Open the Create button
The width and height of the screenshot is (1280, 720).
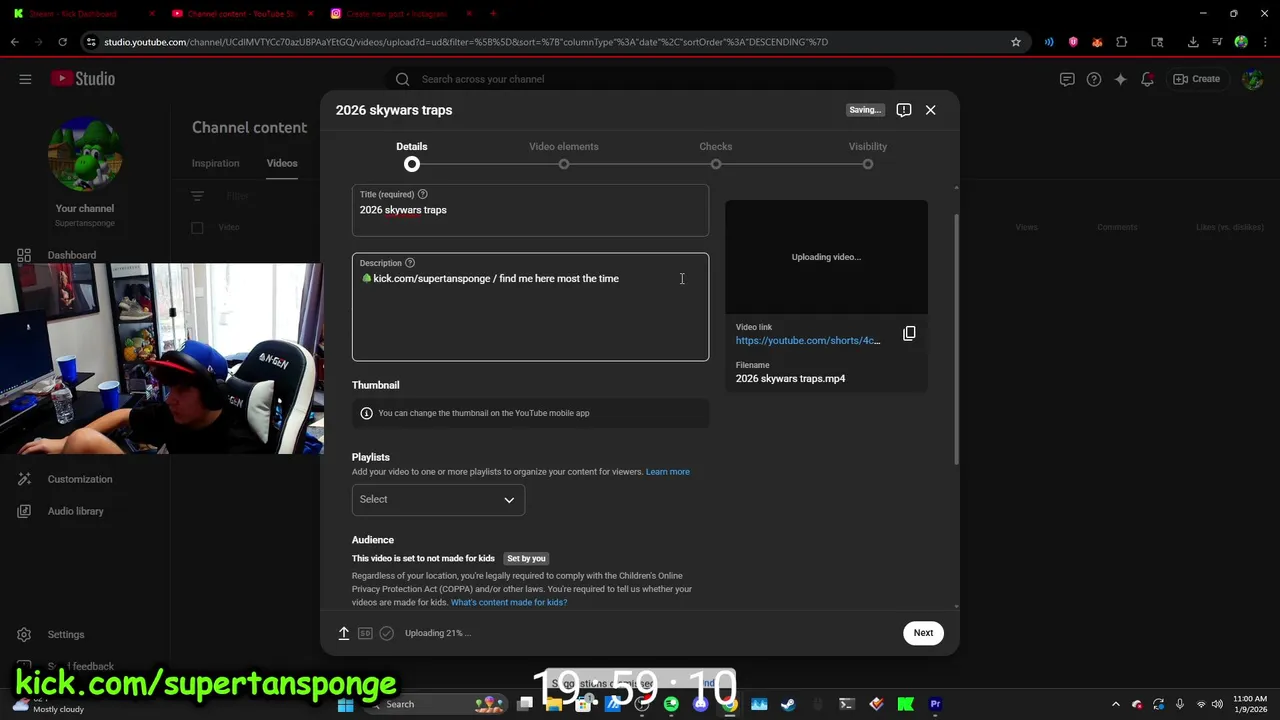pyautogui.click(x=1197, y=79)
